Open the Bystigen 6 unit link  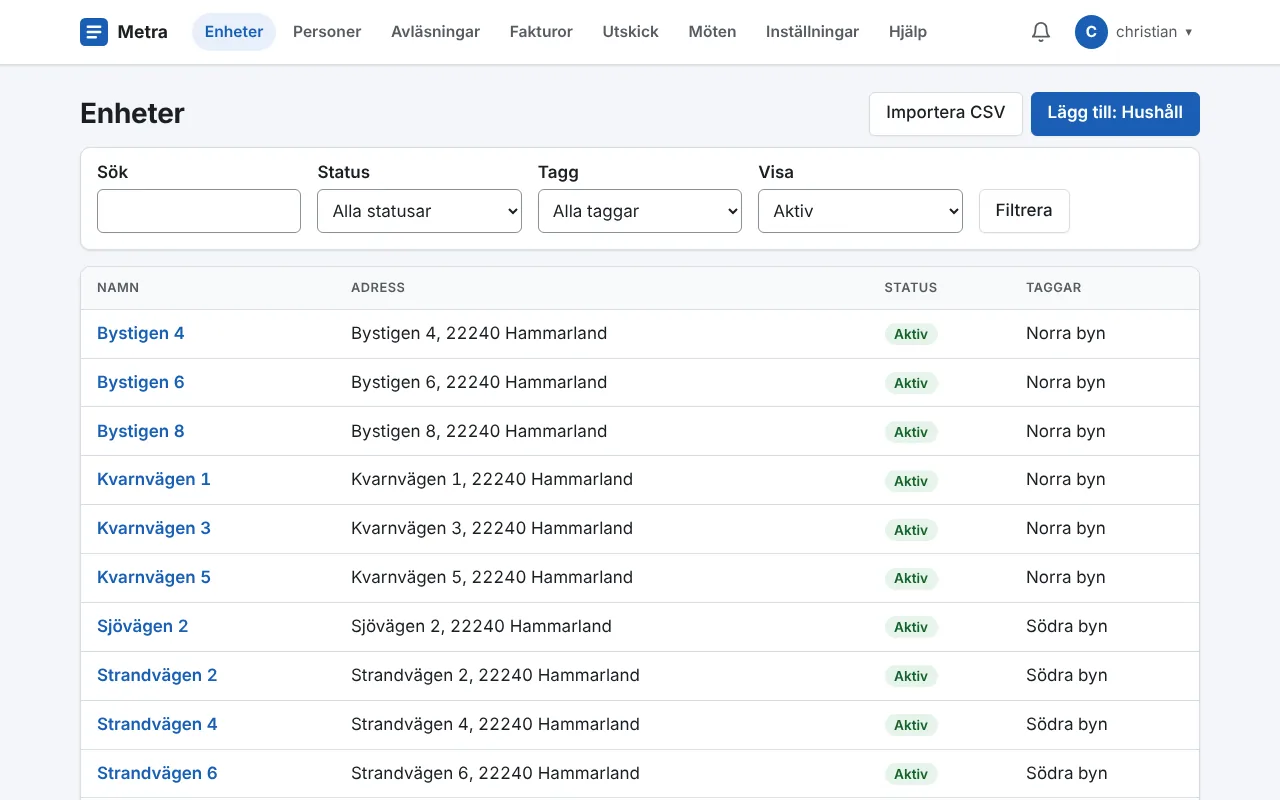click(x=141, y=382)
